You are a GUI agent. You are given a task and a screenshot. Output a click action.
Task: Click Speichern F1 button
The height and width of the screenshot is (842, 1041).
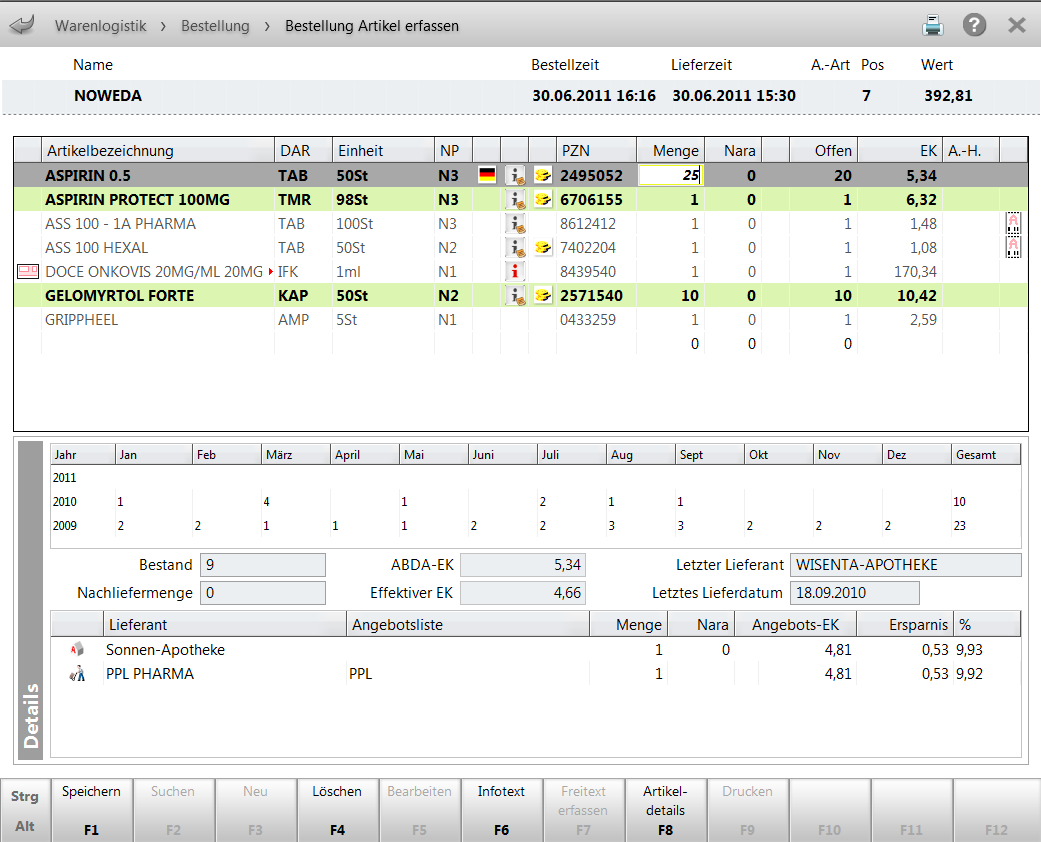coord(92,810)
